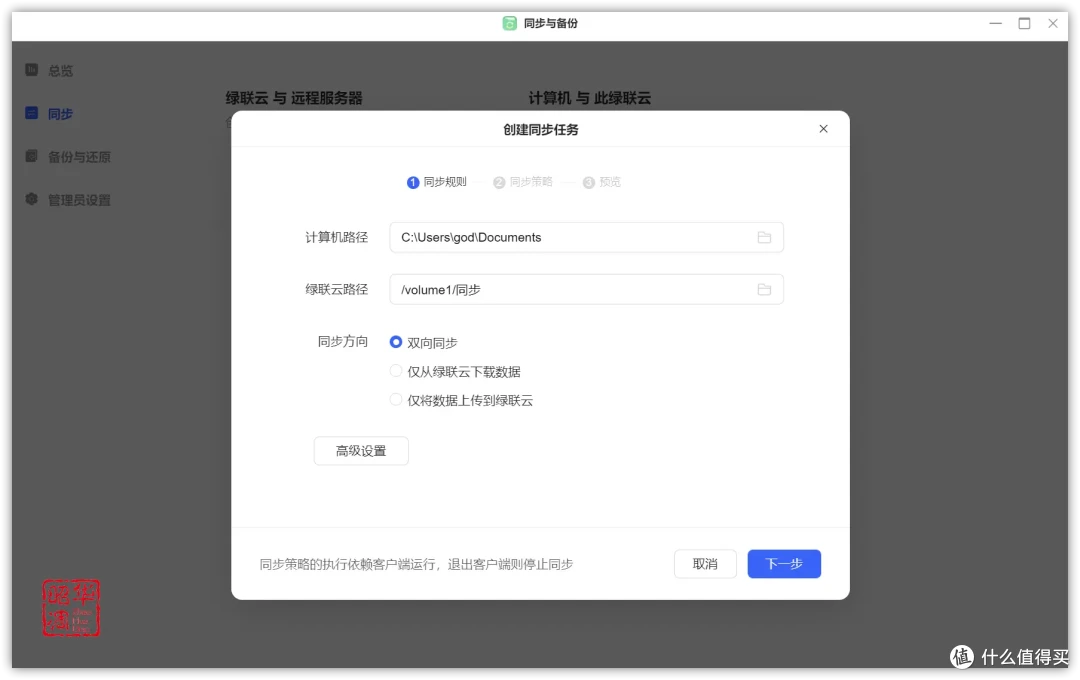Image resolution: width=1080 pixels, height=680 pixels.
Task: Click the 同步与备份 app logo icon
Action: 509,23
